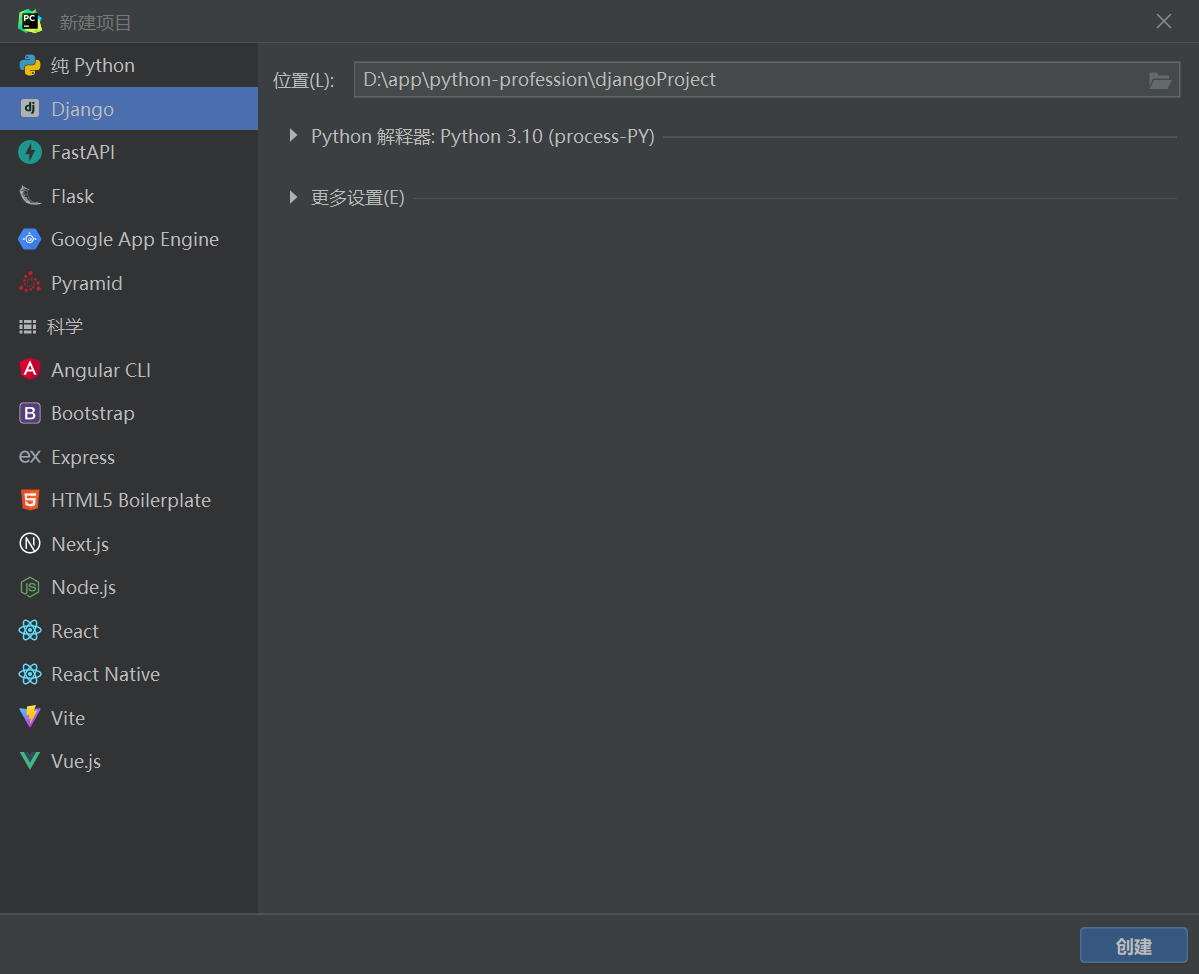
Task: Choose Node.js label in list
Action: [83, 588]
